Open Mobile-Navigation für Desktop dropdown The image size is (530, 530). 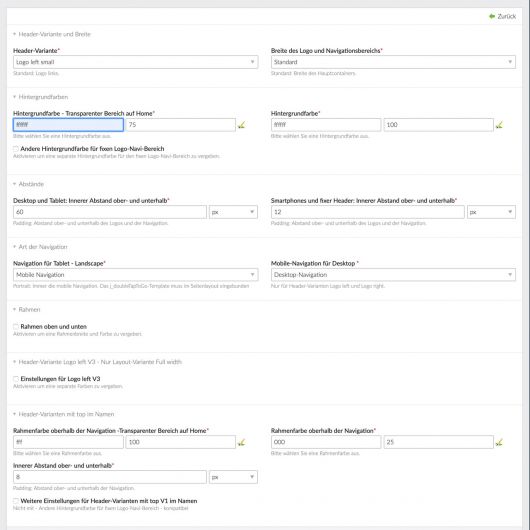393,275
